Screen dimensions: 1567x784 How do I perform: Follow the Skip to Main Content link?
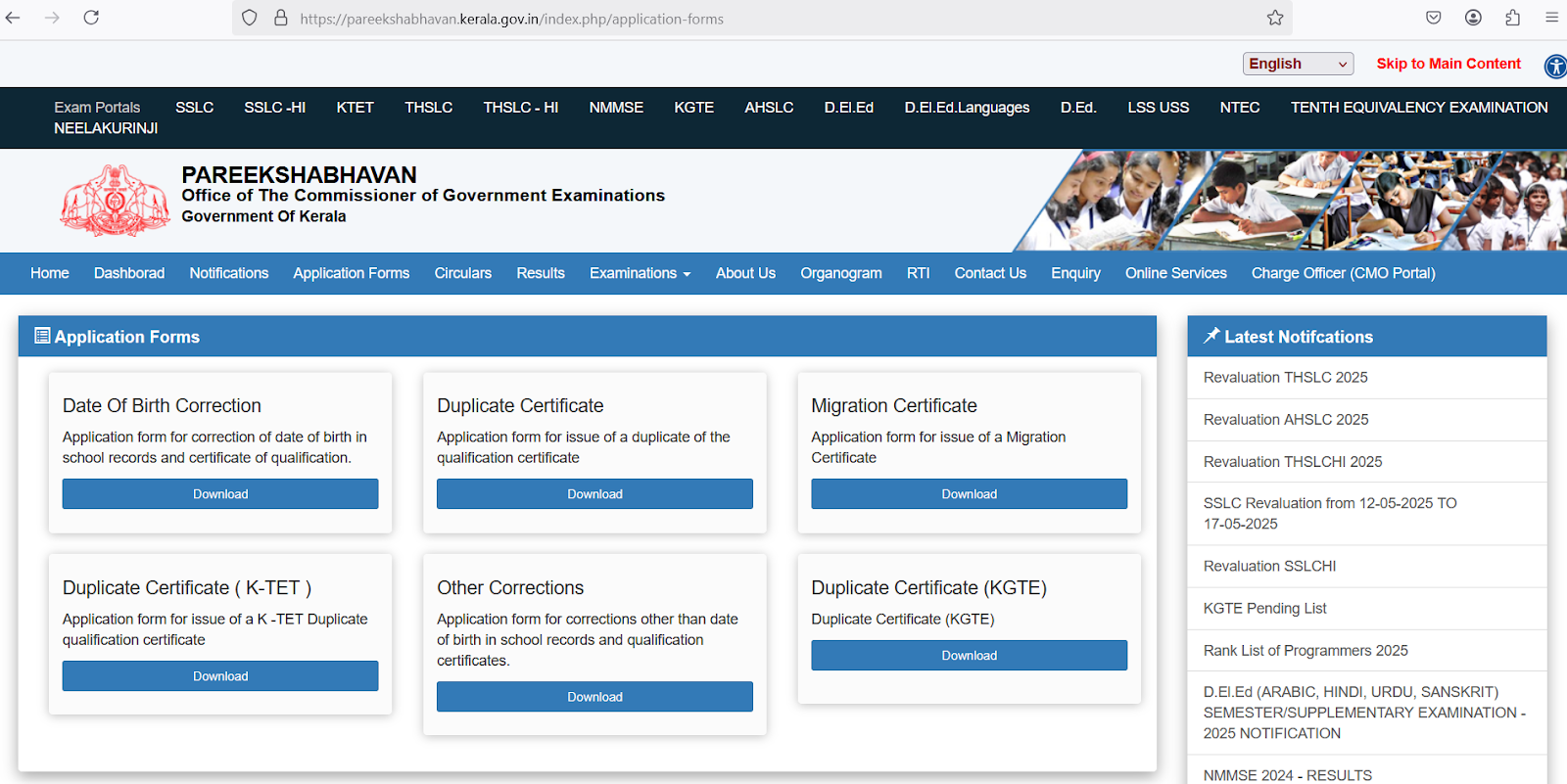tap(1448, 64)
